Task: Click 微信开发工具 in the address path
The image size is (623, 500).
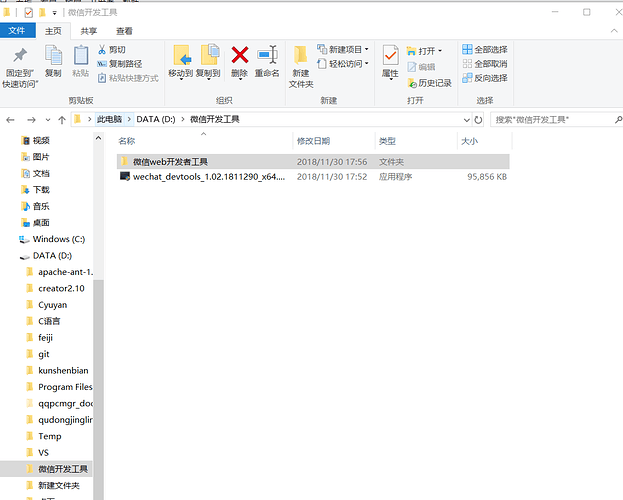Action: click(215, 119)
